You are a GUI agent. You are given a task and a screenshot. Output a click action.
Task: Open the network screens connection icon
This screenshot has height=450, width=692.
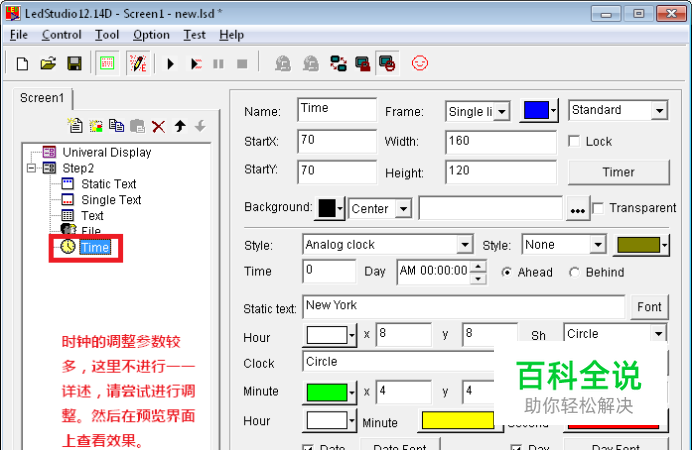338,64
